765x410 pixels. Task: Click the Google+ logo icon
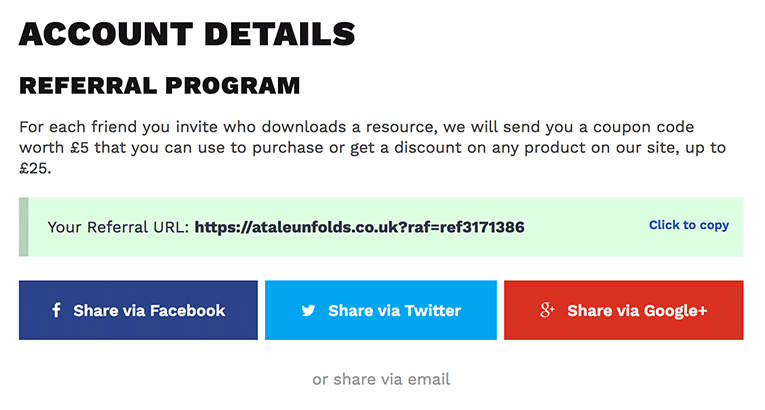(547, 310)
